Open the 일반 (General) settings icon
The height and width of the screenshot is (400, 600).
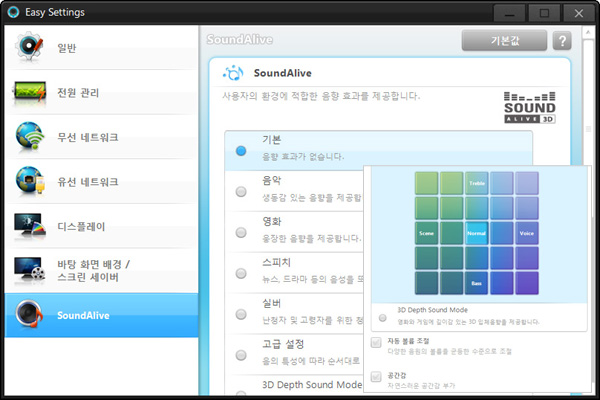(x=28, y=47)
